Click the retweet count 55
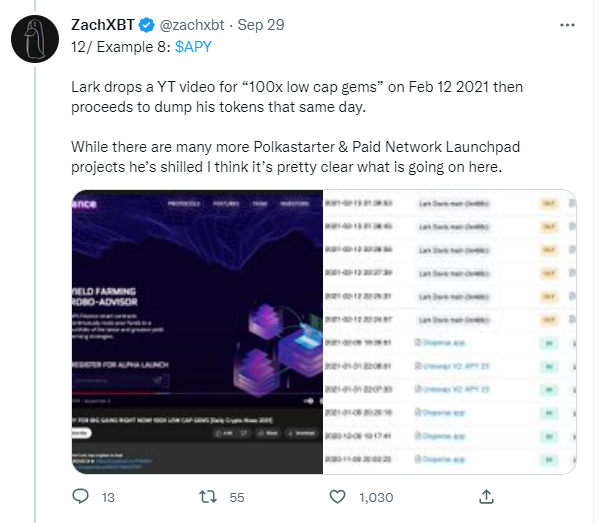 point(238,496)
